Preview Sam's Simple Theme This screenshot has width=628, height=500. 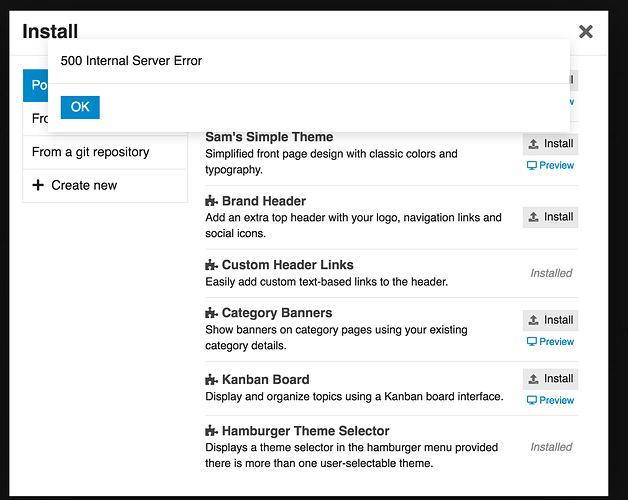click(x=550, y=165)
